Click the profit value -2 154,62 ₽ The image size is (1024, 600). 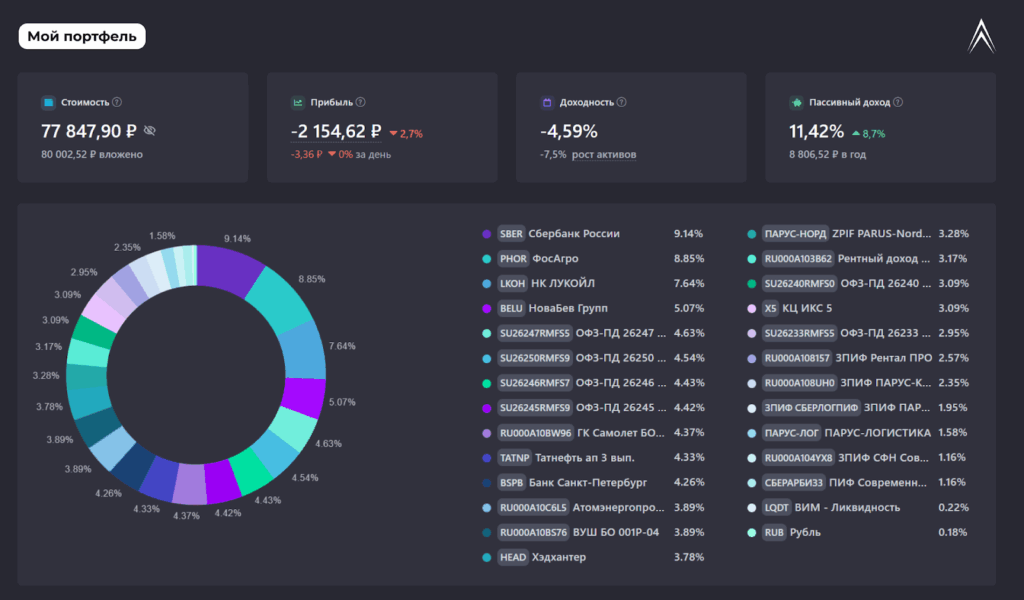(336, 132)
